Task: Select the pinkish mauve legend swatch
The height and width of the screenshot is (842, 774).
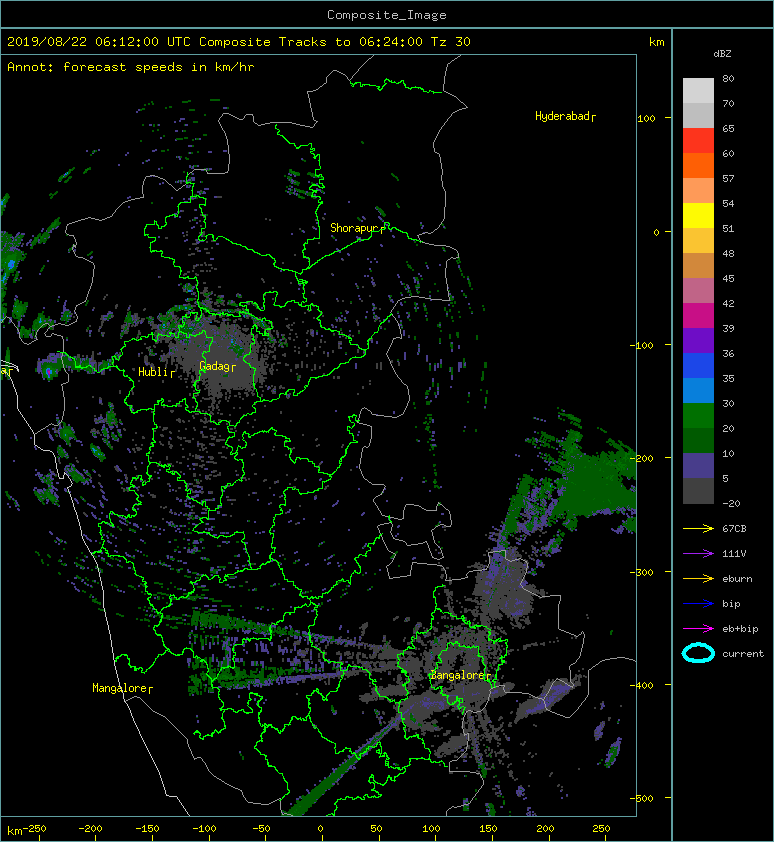Action: 698,291
